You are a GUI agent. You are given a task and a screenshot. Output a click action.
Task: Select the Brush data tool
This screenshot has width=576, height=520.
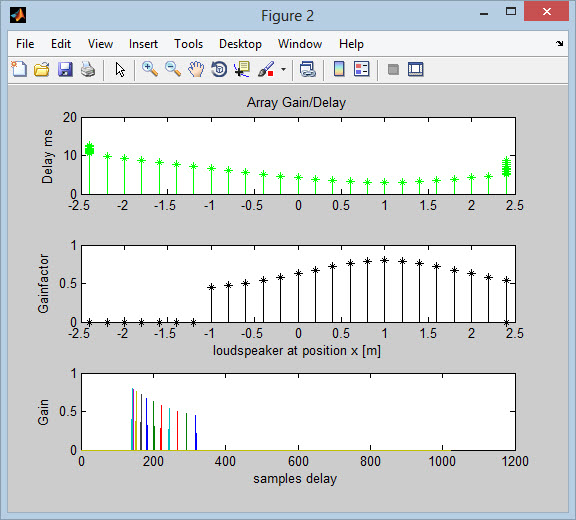coord(266,69)
